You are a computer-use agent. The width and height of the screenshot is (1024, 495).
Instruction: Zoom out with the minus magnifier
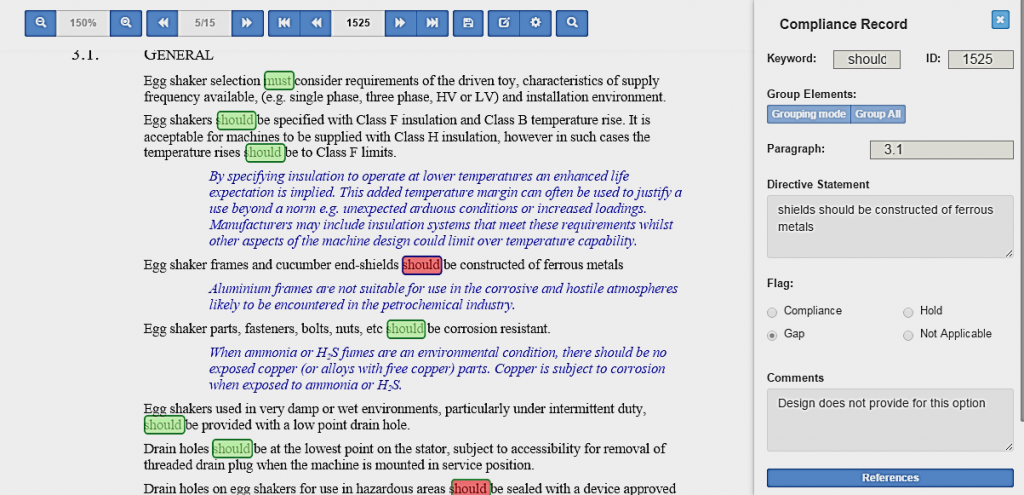(x=40, y=23)
